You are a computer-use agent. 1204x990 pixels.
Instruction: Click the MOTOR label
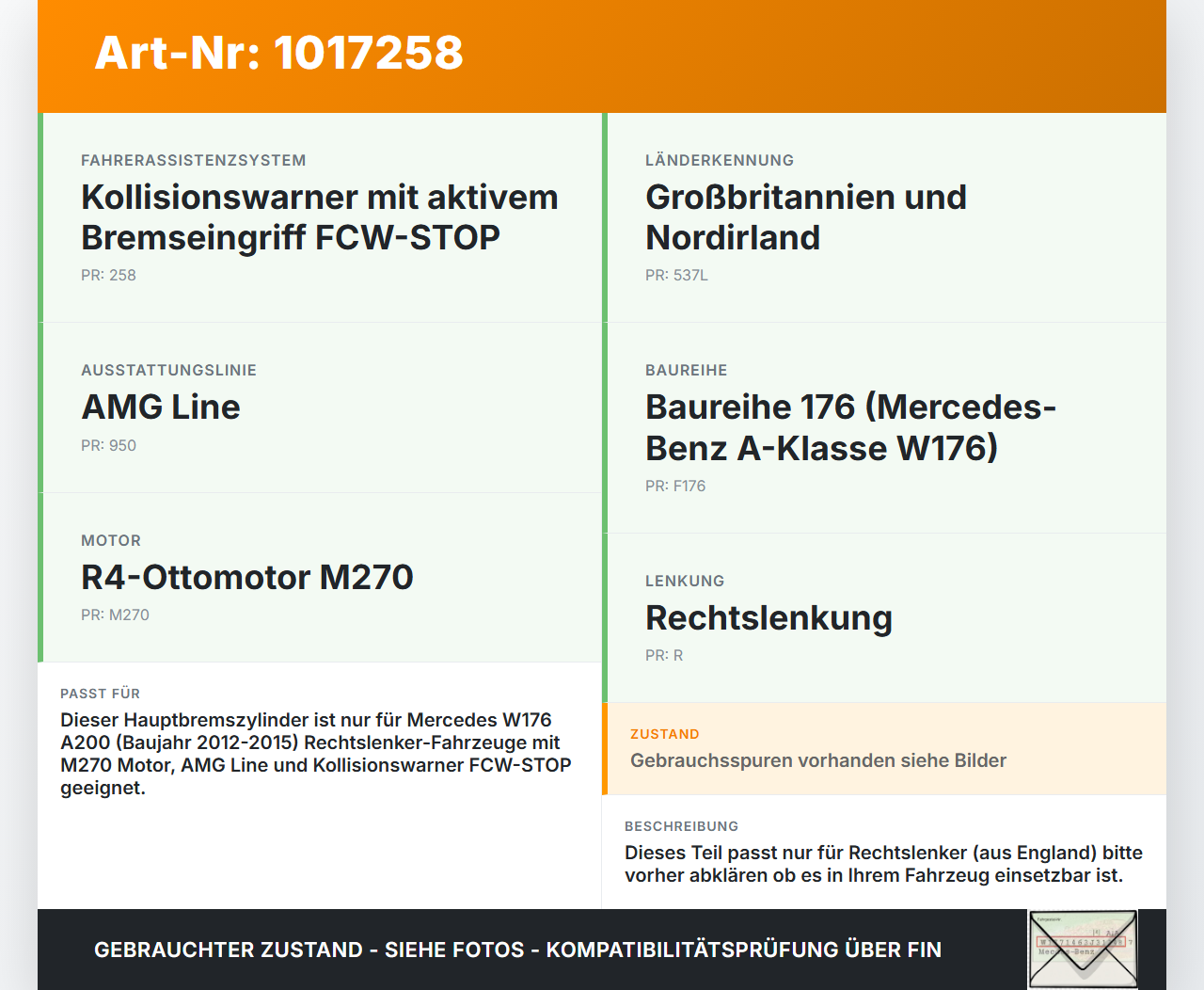coord(111,540)
